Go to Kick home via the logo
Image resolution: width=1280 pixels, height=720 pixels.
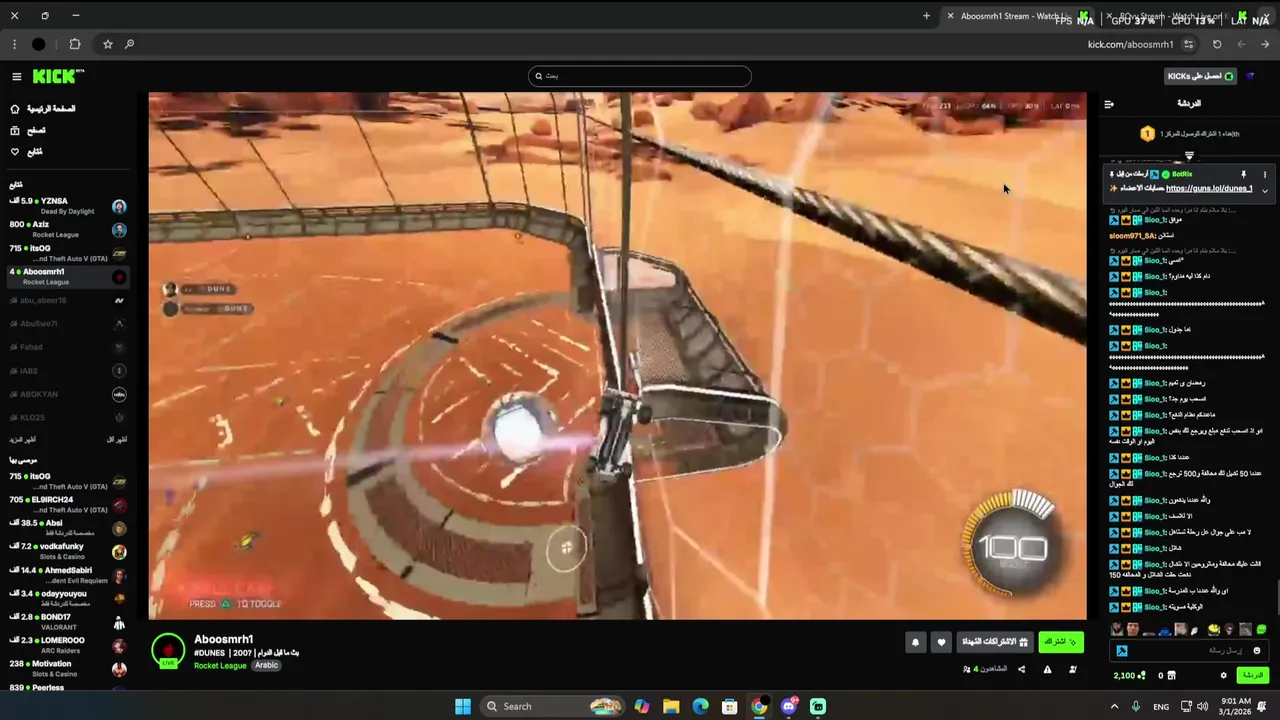click(x=58, y=77)
